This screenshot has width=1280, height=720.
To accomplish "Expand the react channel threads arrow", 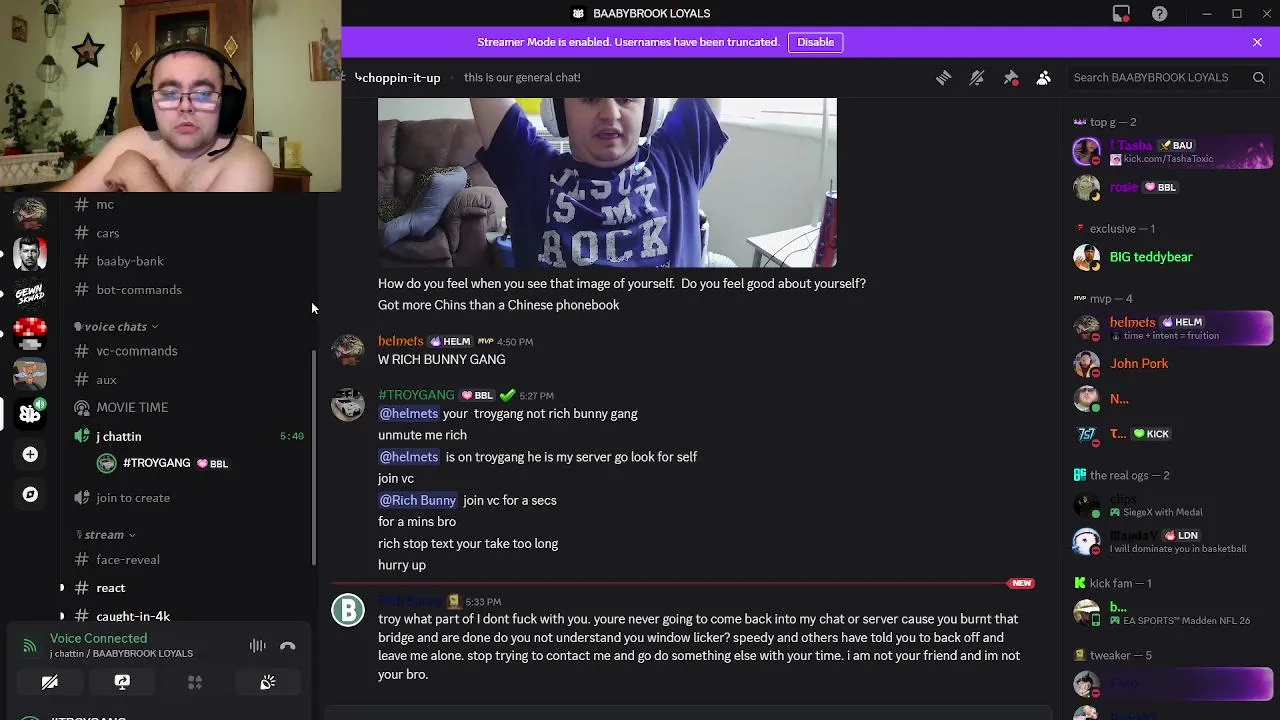I will (62, 588).
